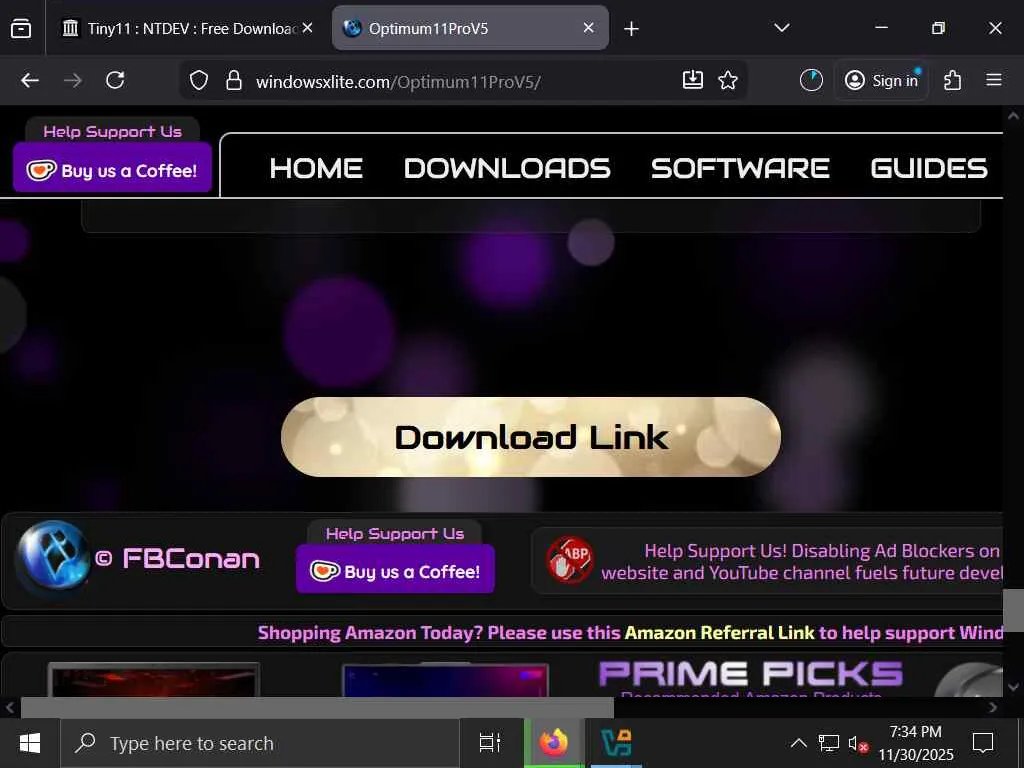Sign in to the Firefox account
Screen dimensions: 1024x768
881,80
